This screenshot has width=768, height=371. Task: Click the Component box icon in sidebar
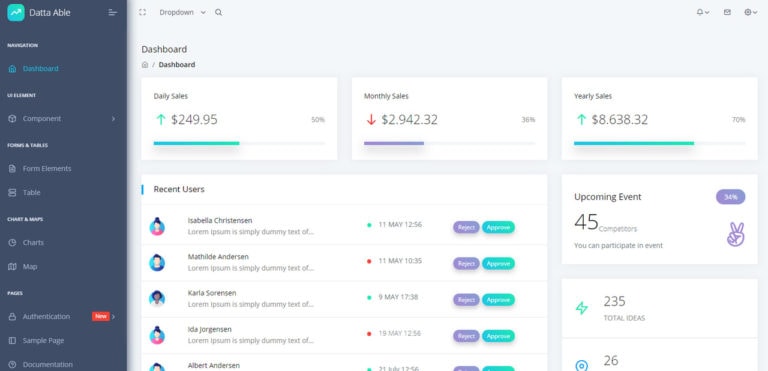pyautogui.click(x=12, y=119)
